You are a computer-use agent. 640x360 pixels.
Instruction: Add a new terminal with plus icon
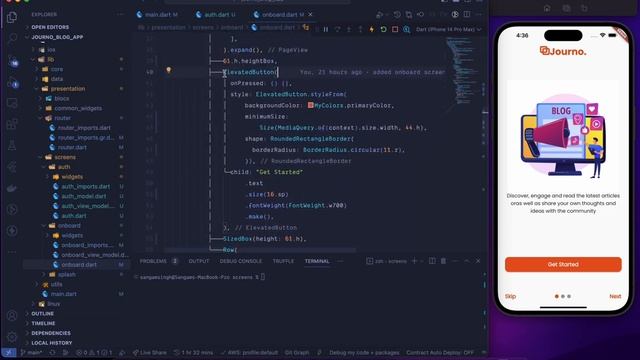coord(414,261)
